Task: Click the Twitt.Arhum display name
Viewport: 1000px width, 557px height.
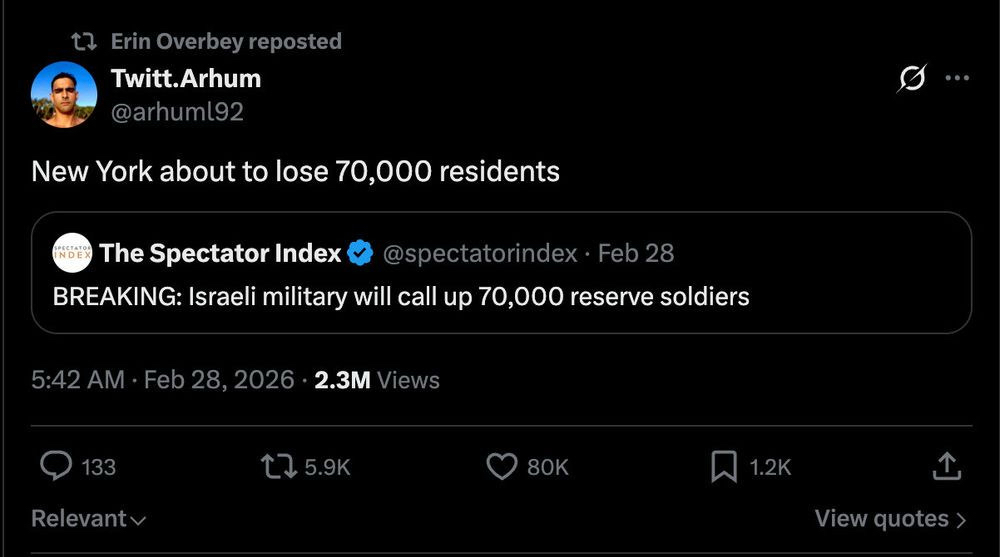Action: click(185, 78)
